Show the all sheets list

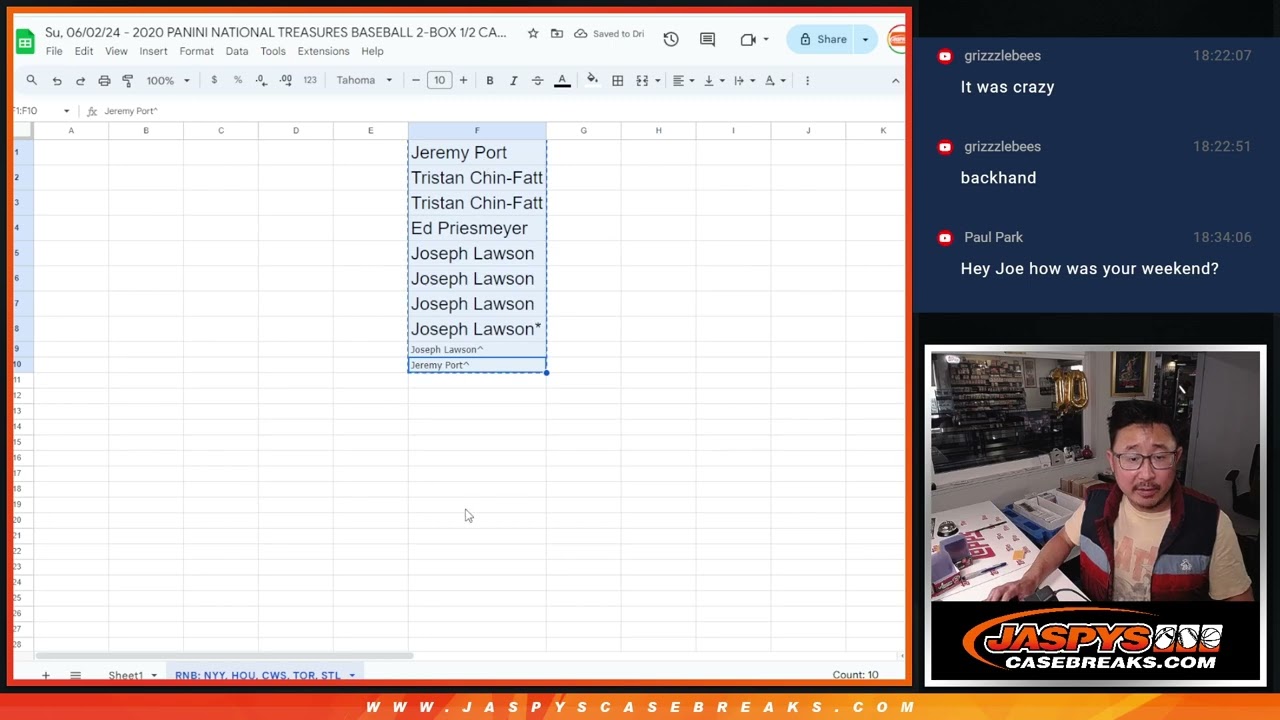pos(75,675)
